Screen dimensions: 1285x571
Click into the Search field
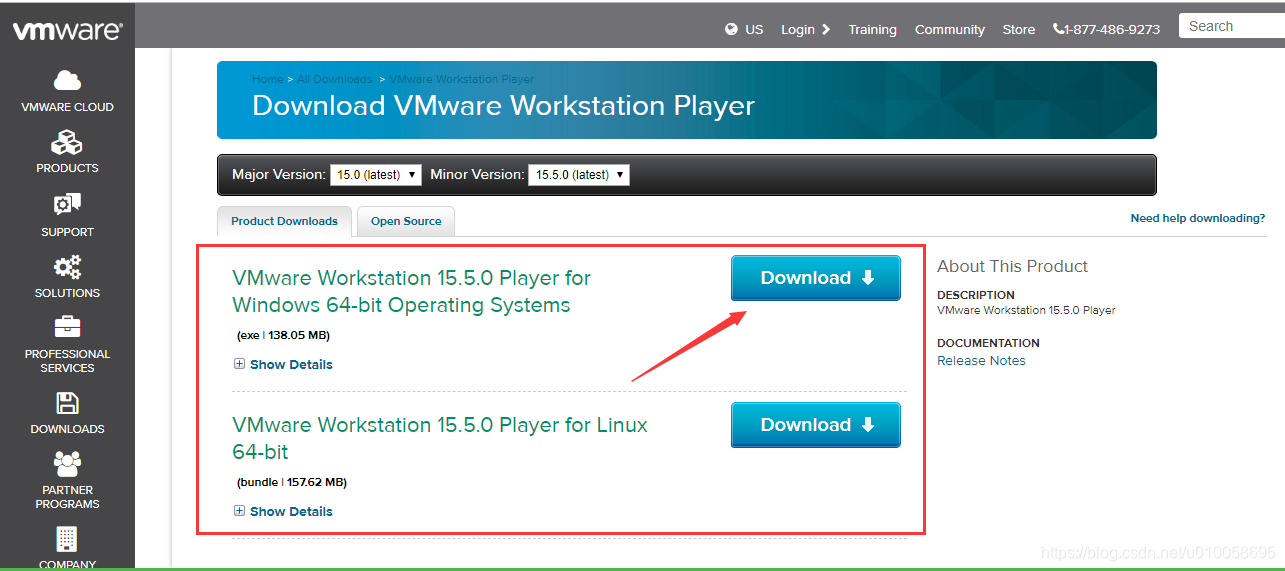coord(1231,26)
